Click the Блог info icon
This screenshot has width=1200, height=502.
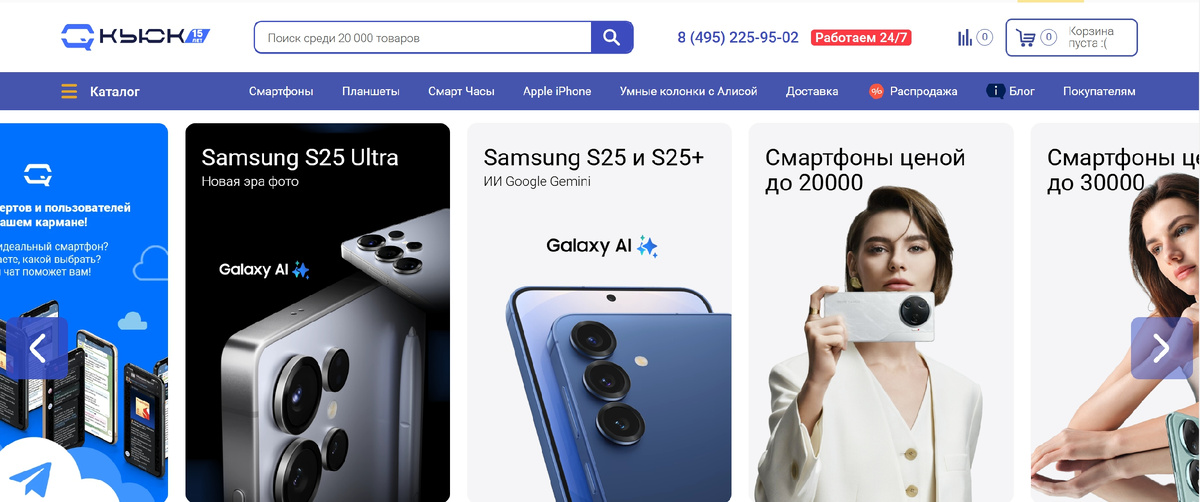pyautogui.click(x=995, y=91)
